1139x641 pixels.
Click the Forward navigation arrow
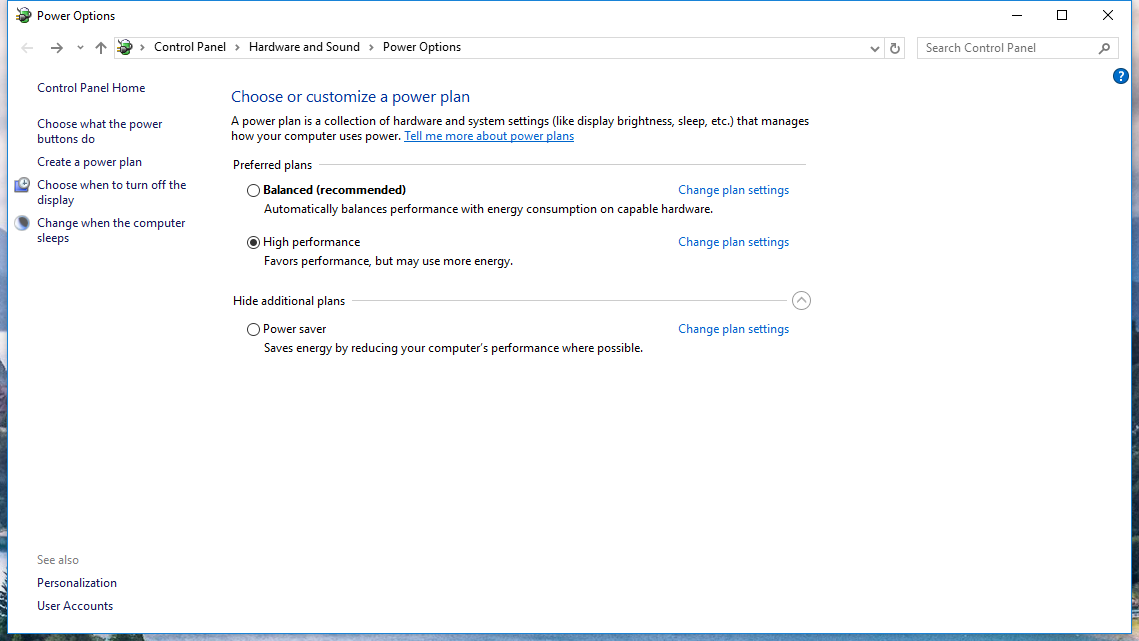(57, 48)
